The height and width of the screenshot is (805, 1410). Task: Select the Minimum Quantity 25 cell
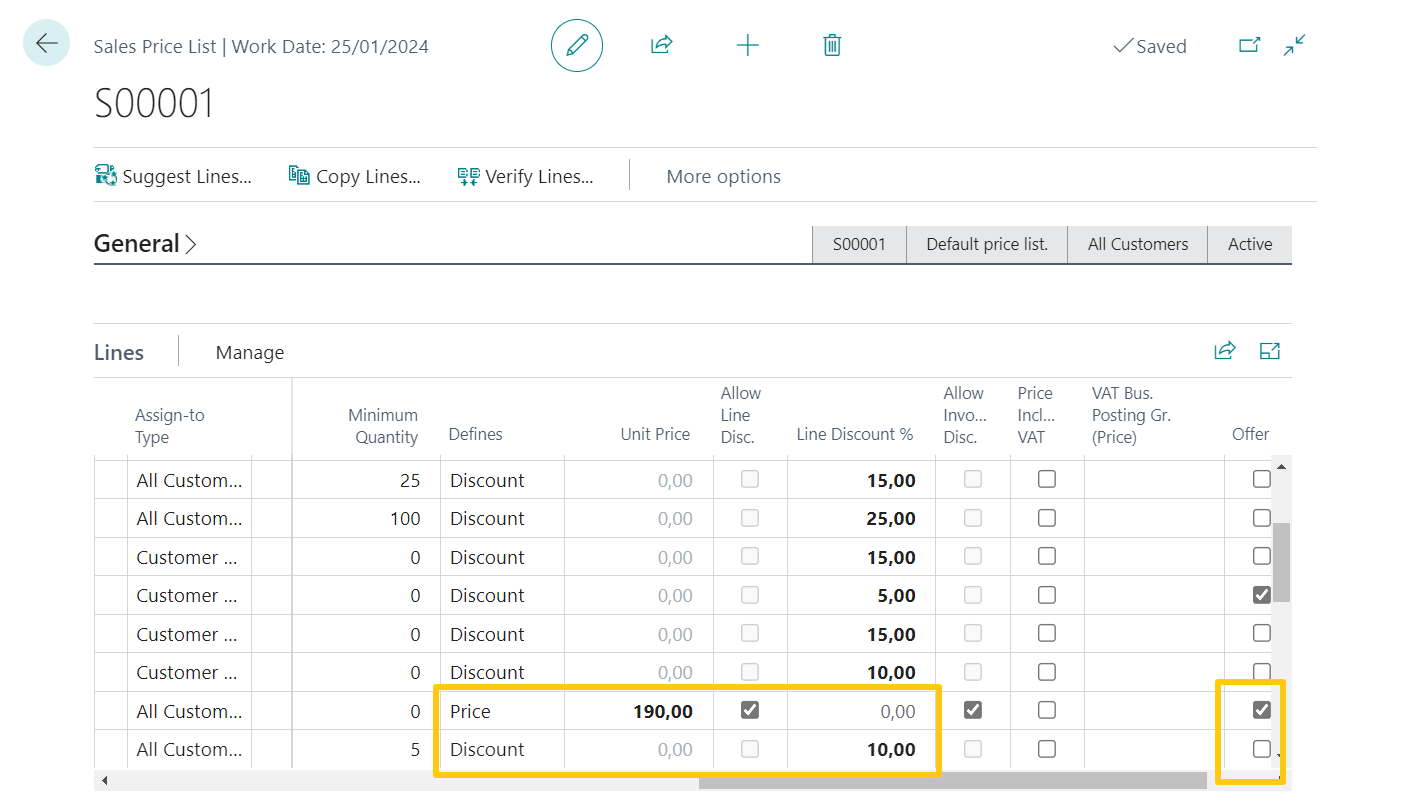(366, 480)
